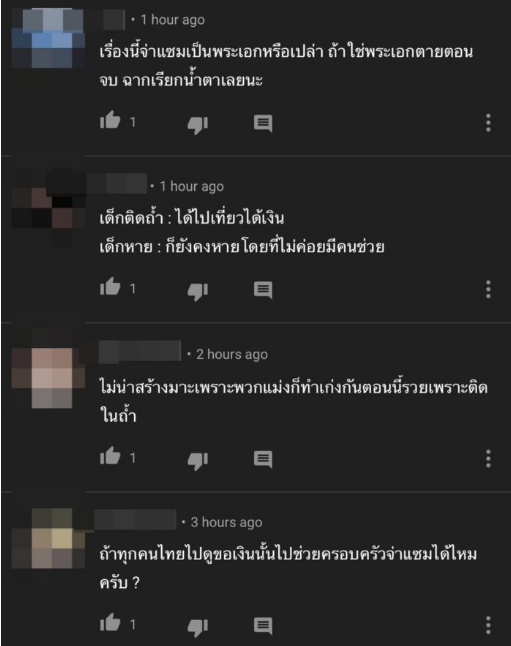Image resolution: width=511 pixels, height=646 pixels.
Task: Like the comment posted 2 hours ago
Action: pos(110,456)
